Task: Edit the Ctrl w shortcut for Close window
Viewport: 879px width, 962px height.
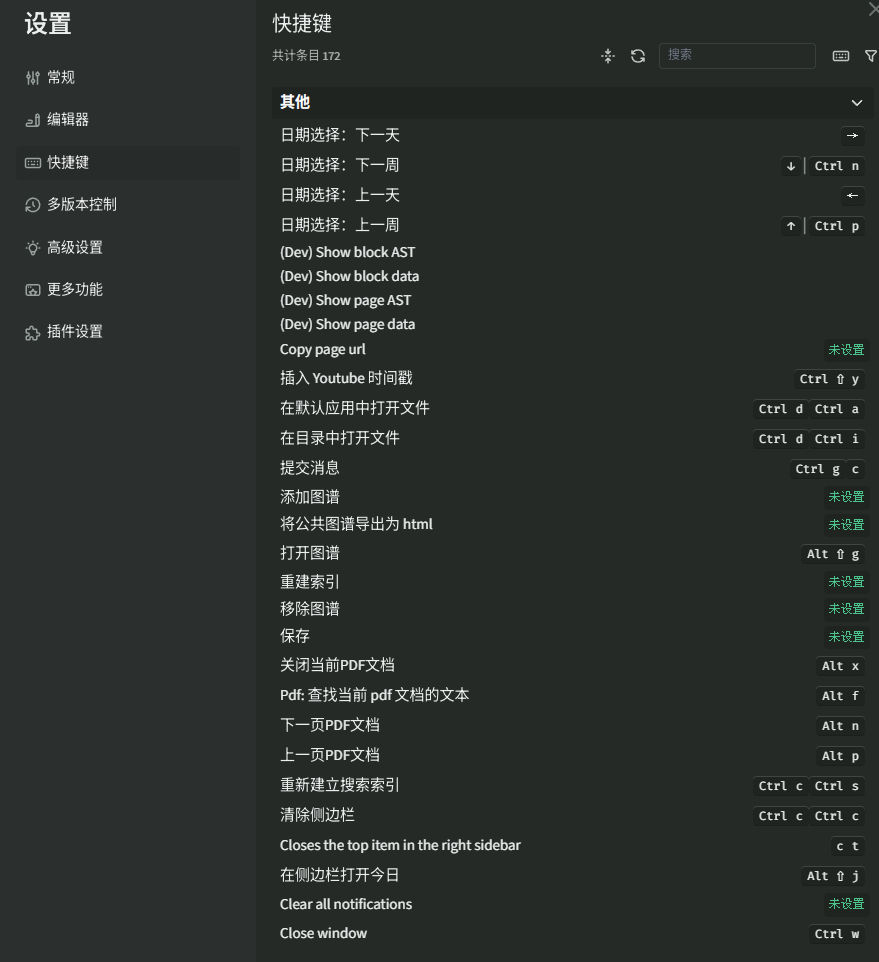Action: pos(837,934)
